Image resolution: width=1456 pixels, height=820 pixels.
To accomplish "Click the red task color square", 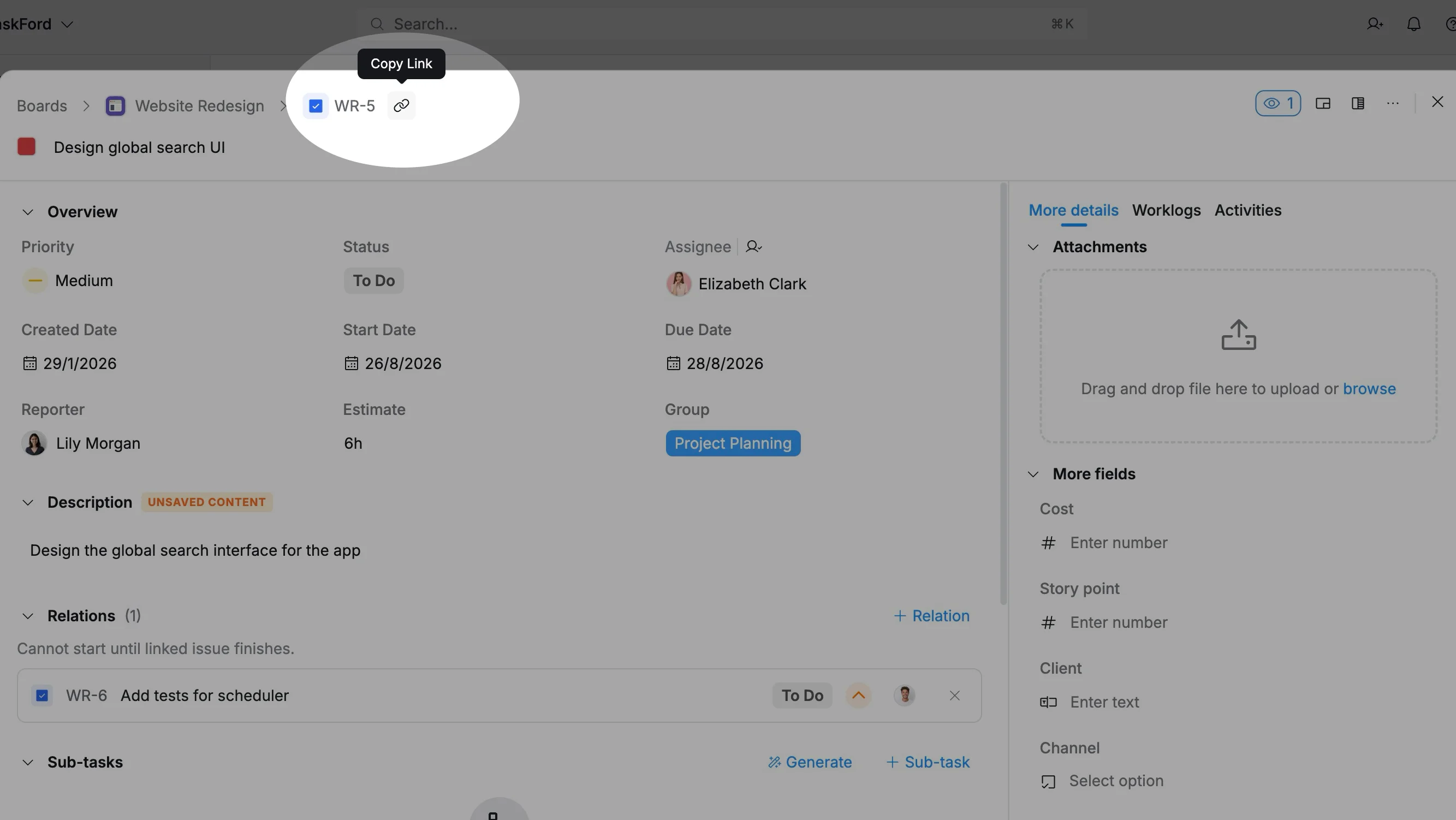I will (x=27, y=146).
